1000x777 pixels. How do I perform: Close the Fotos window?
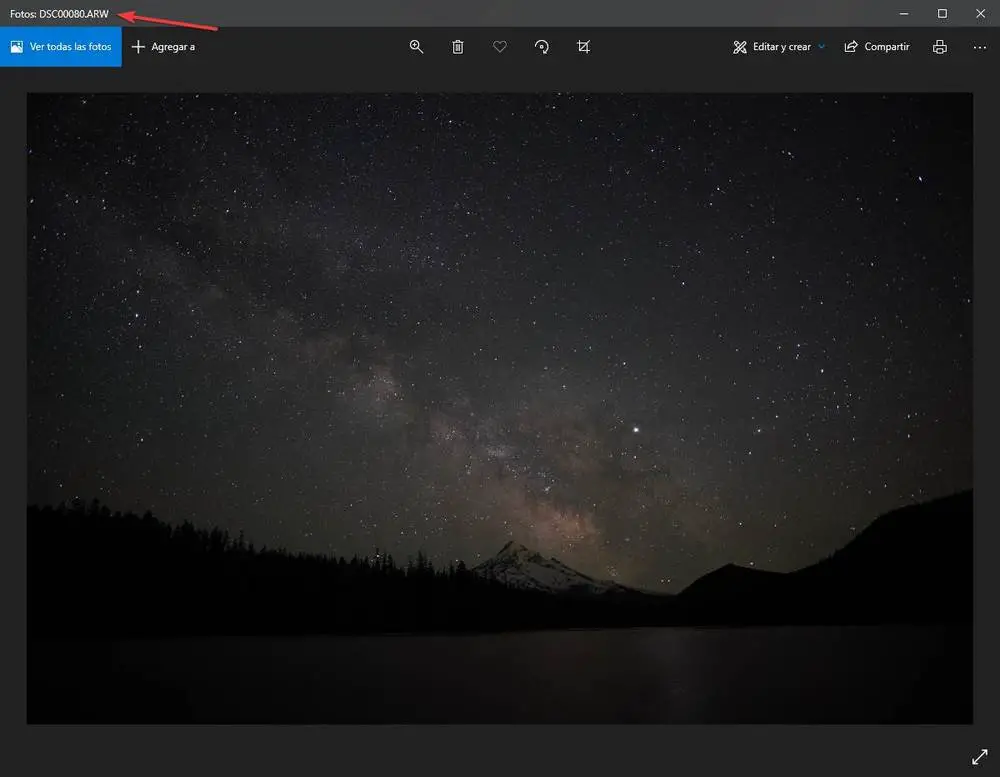(980, 13)
